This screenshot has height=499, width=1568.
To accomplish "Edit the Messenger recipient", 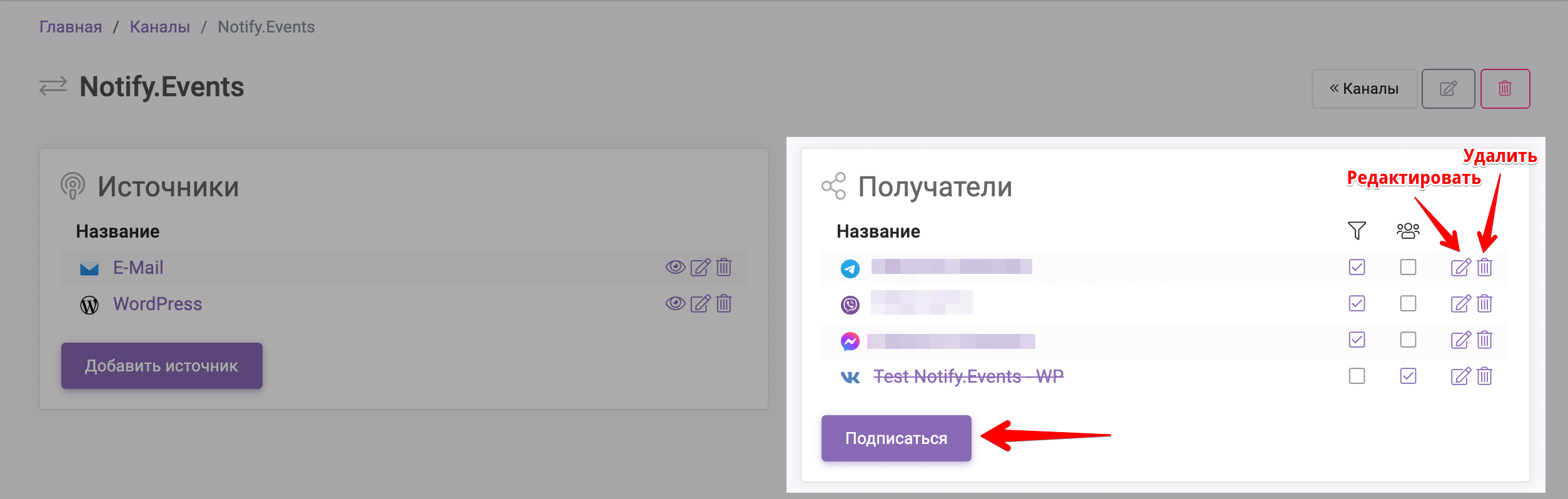I will coord(1461,340).
